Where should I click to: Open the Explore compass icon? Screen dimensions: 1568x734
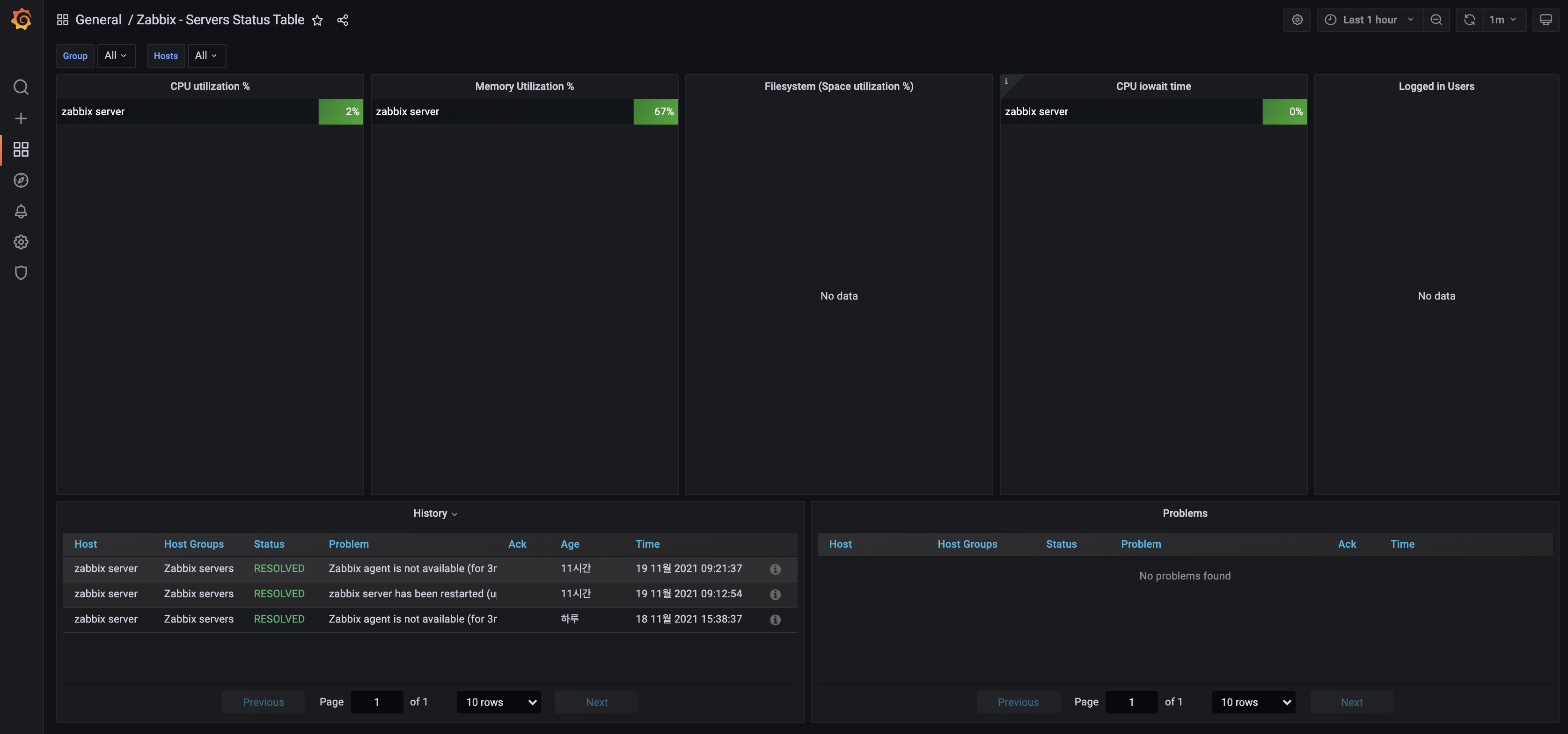click(21, 180)
